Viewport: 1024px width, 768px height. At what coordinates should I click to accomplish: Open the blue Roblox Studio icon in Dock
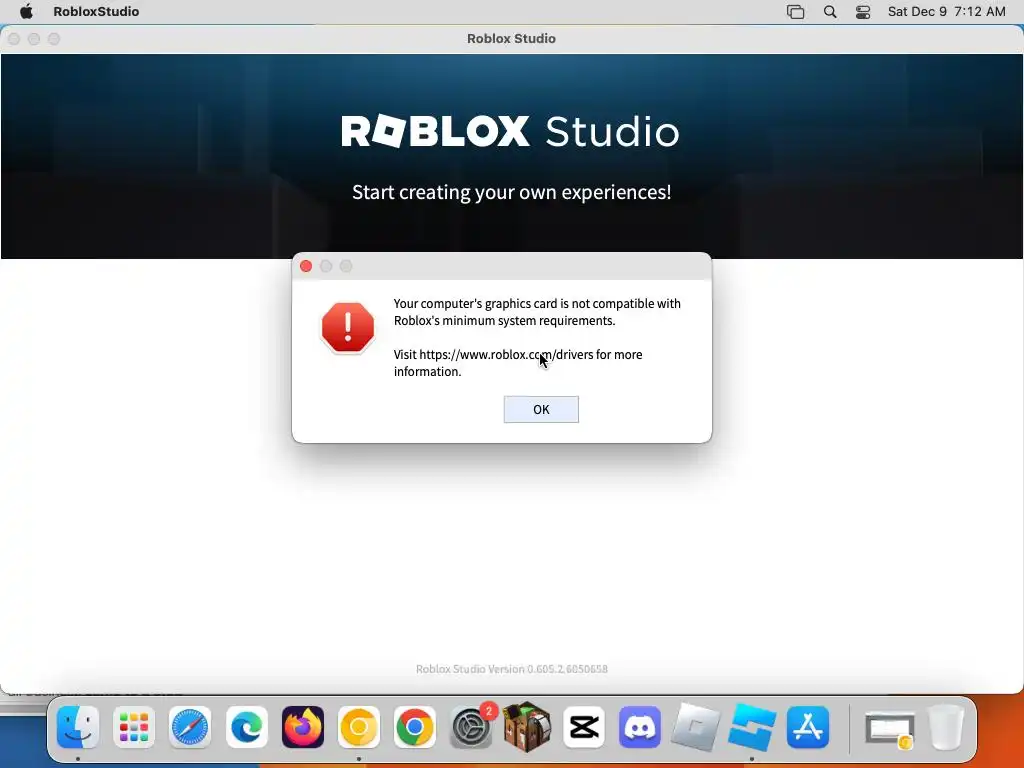click(752, 727)
